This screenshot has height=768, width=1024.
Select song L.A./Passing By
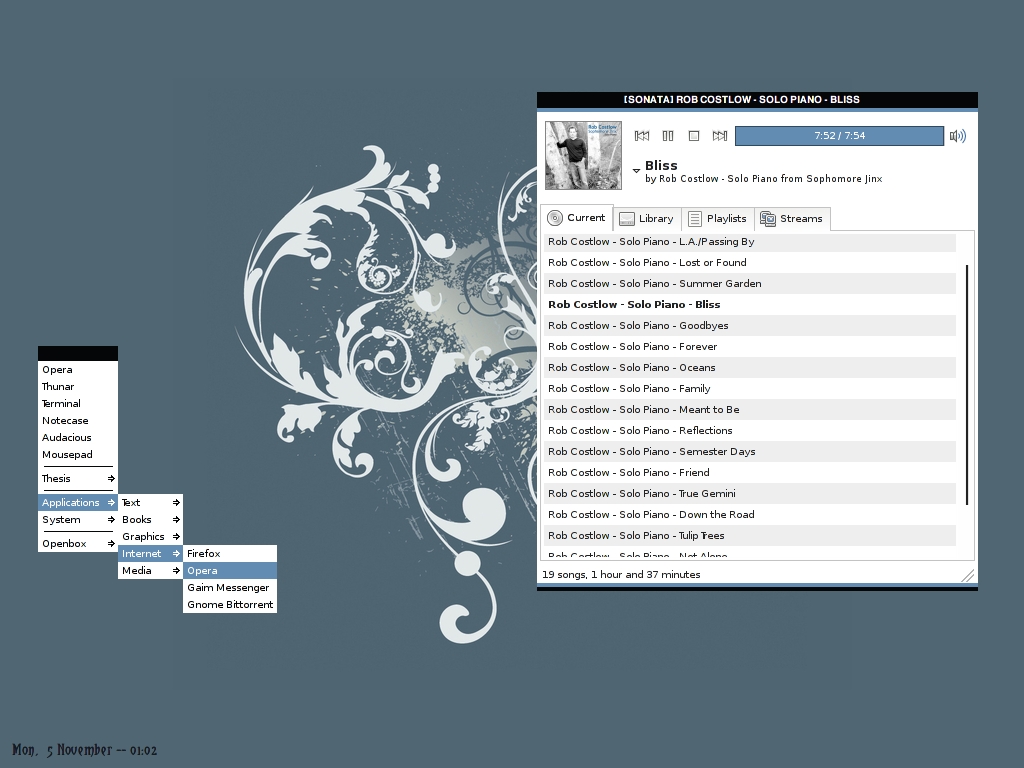tap(750, 242)
